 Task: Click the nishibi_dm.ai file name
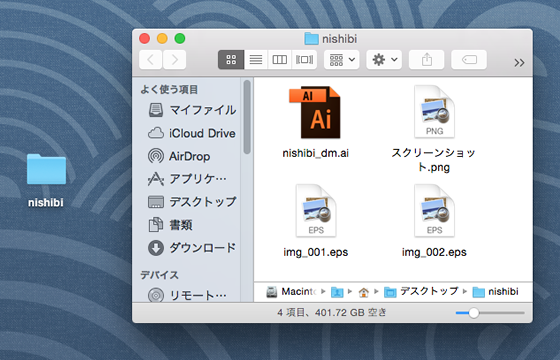(315, 153)
